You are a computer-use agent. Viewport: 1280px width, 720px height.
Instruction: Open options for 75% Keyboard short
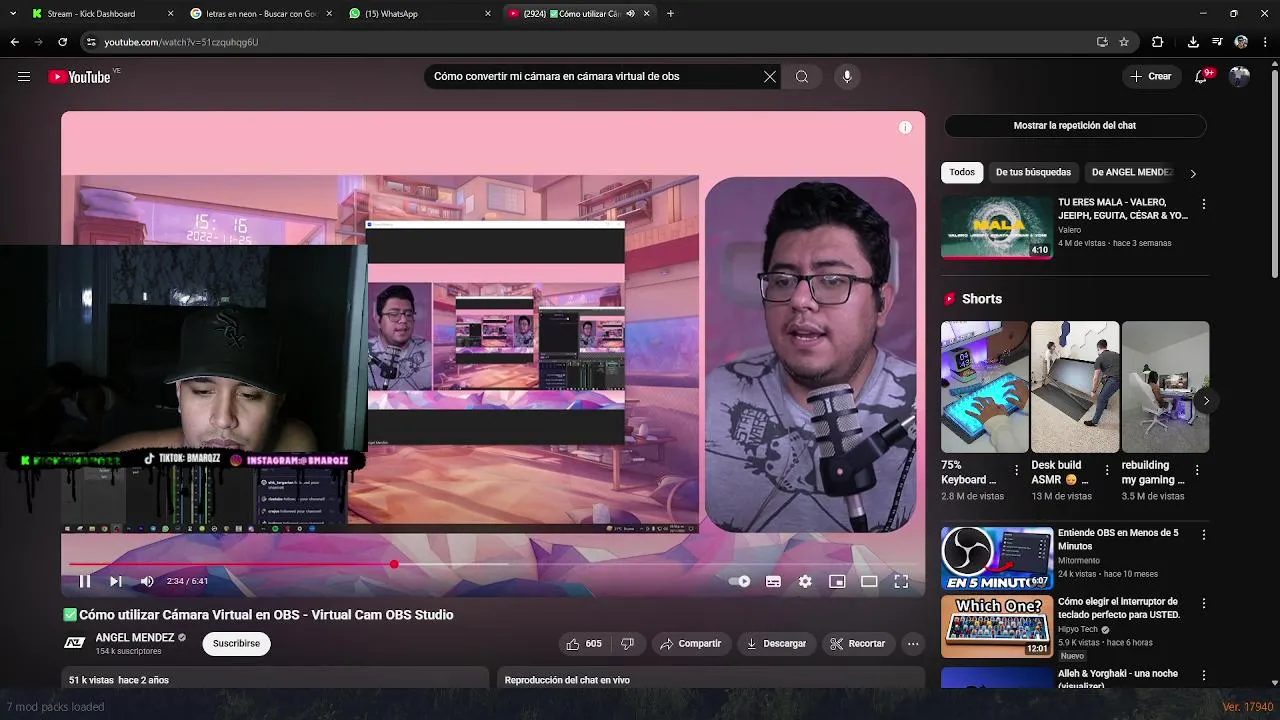click(x=1017, y=470)
